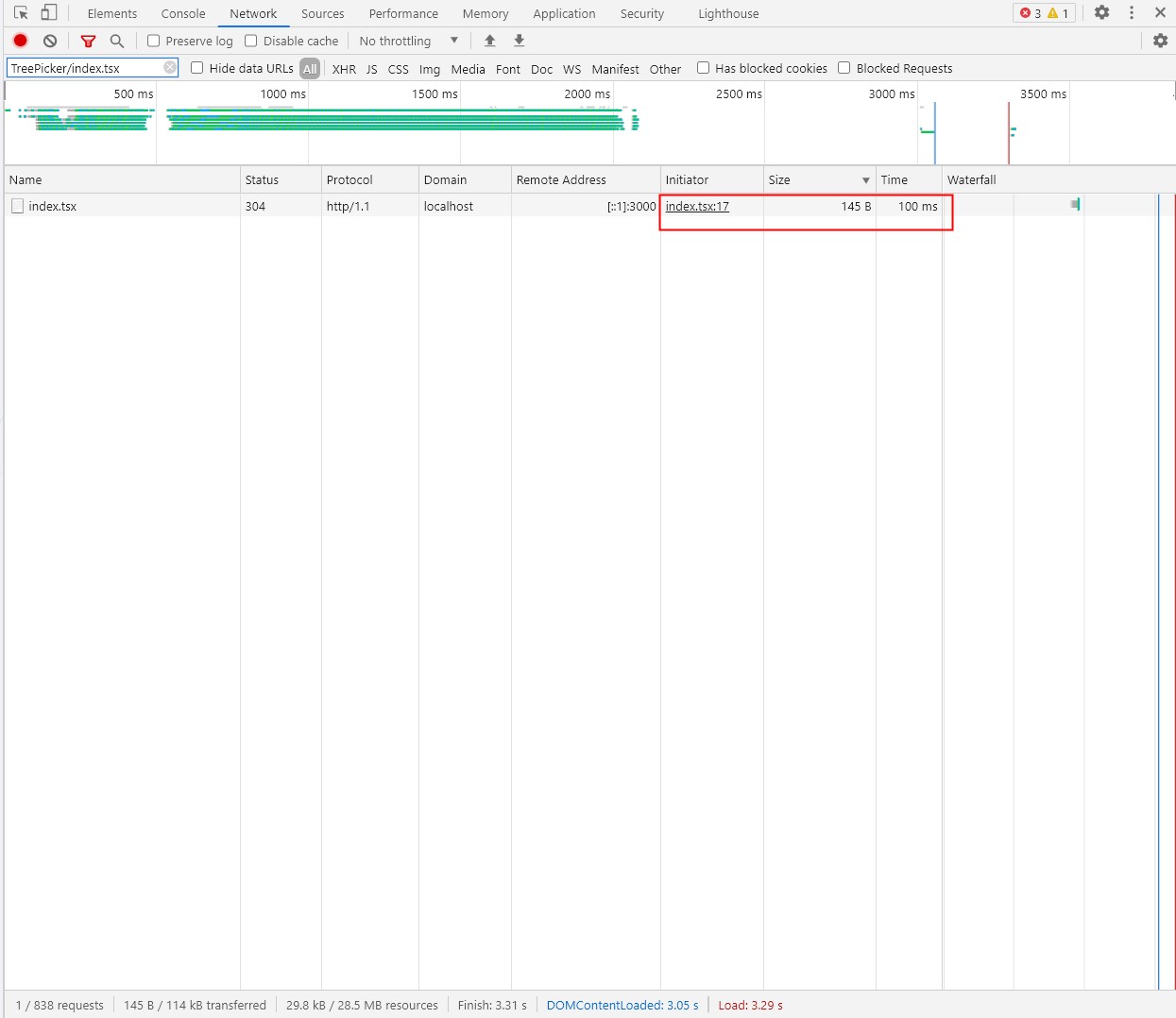Filter requests by WS
This screenshot has height=1018, width=1176.
coord(572,69)
